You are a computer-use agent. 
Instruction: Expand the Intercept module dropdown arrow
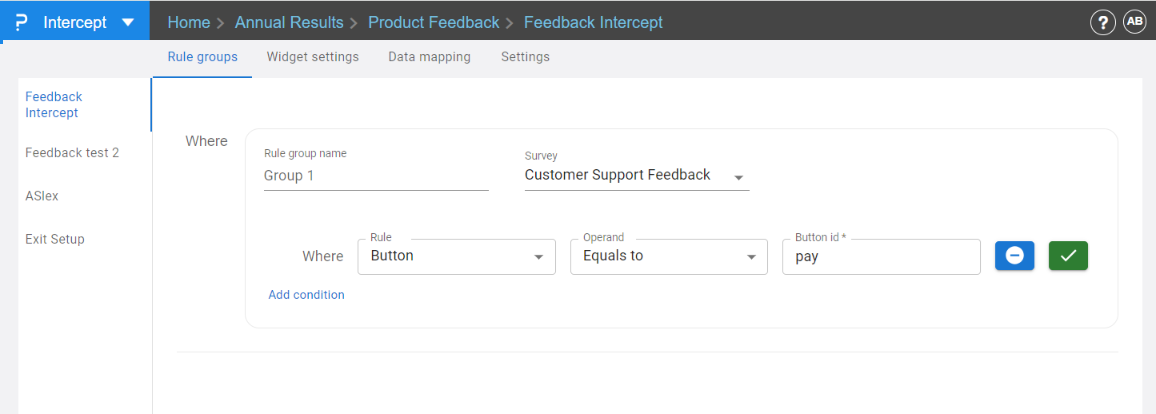[127, 22]
